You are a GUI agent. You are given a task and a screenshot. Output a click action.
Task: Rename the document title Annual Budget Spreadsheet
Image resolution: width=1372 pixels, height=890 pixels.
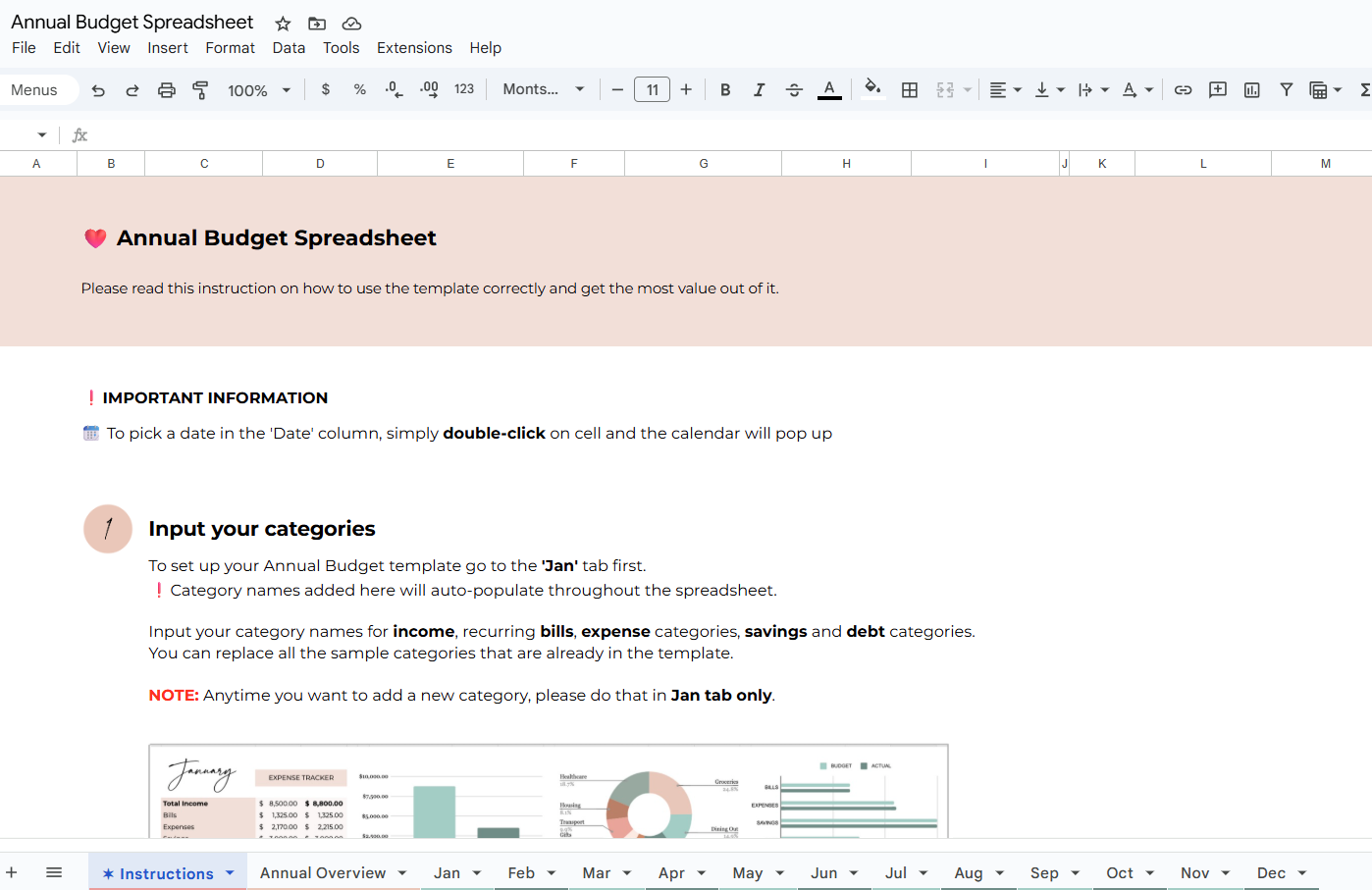pos(132,22)
